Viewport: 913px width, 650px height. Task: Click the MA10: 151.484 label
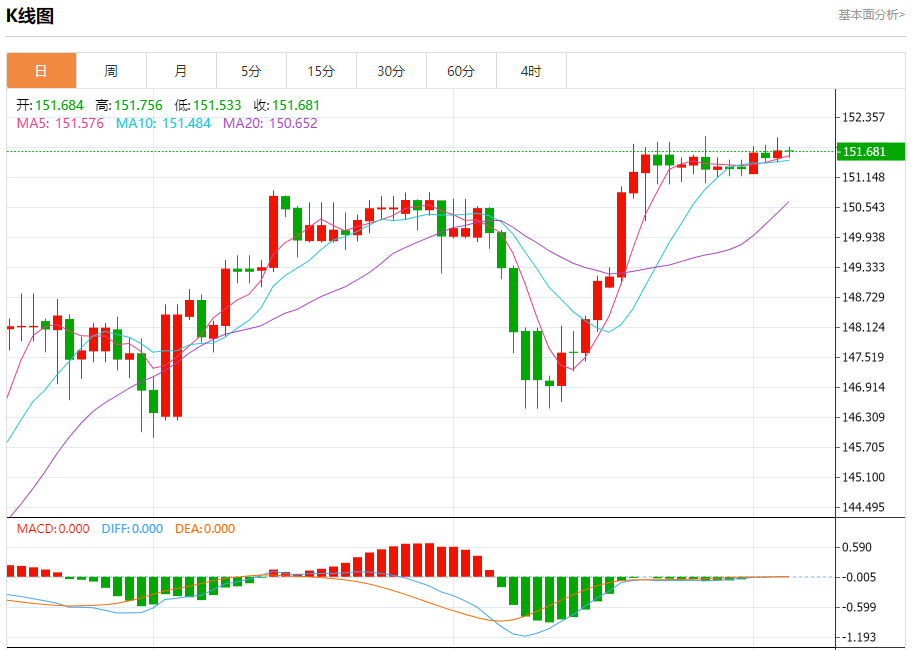click(x=163, y=123)
